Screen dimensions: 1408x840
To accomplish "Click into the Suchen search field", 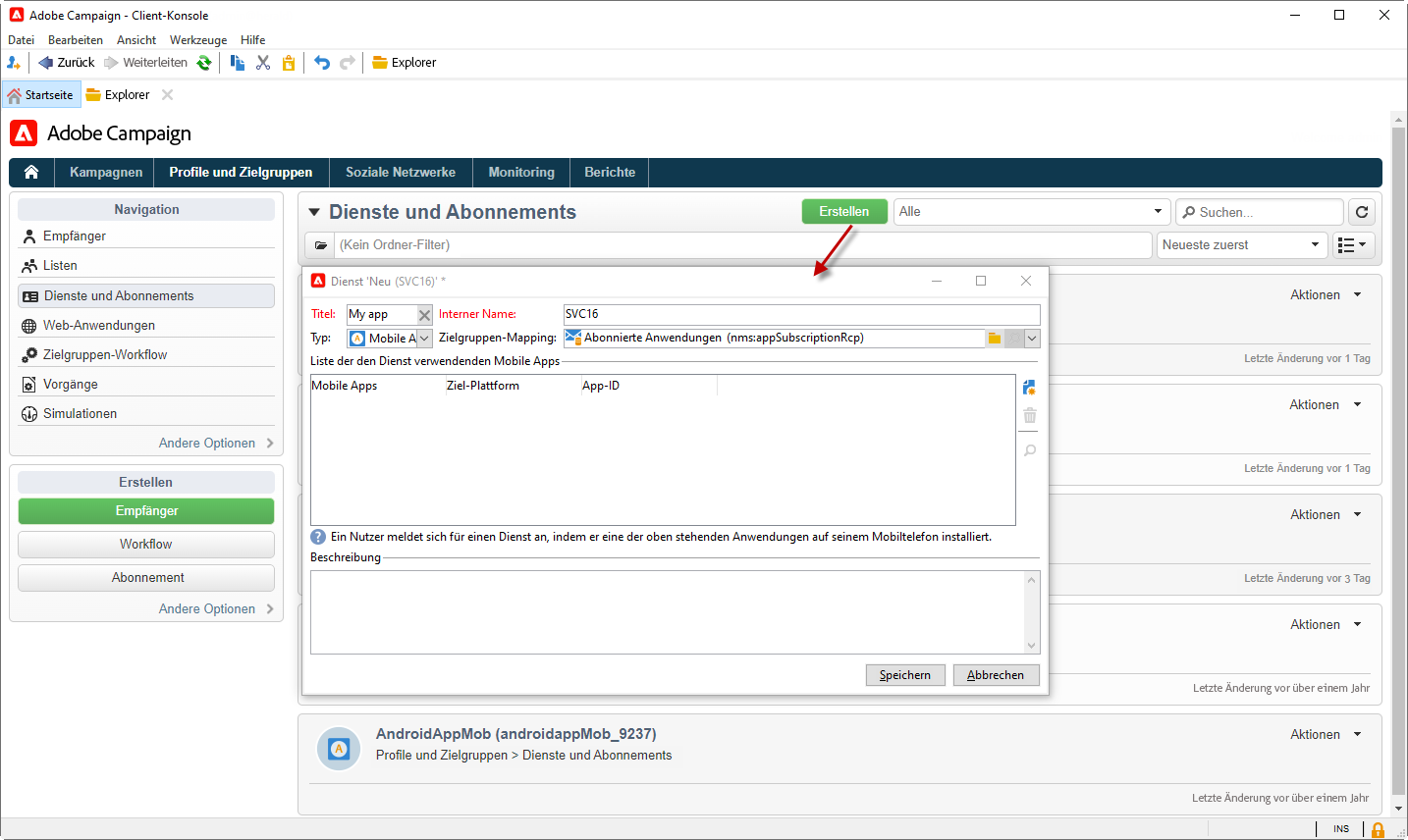I will coord(1260,212).
